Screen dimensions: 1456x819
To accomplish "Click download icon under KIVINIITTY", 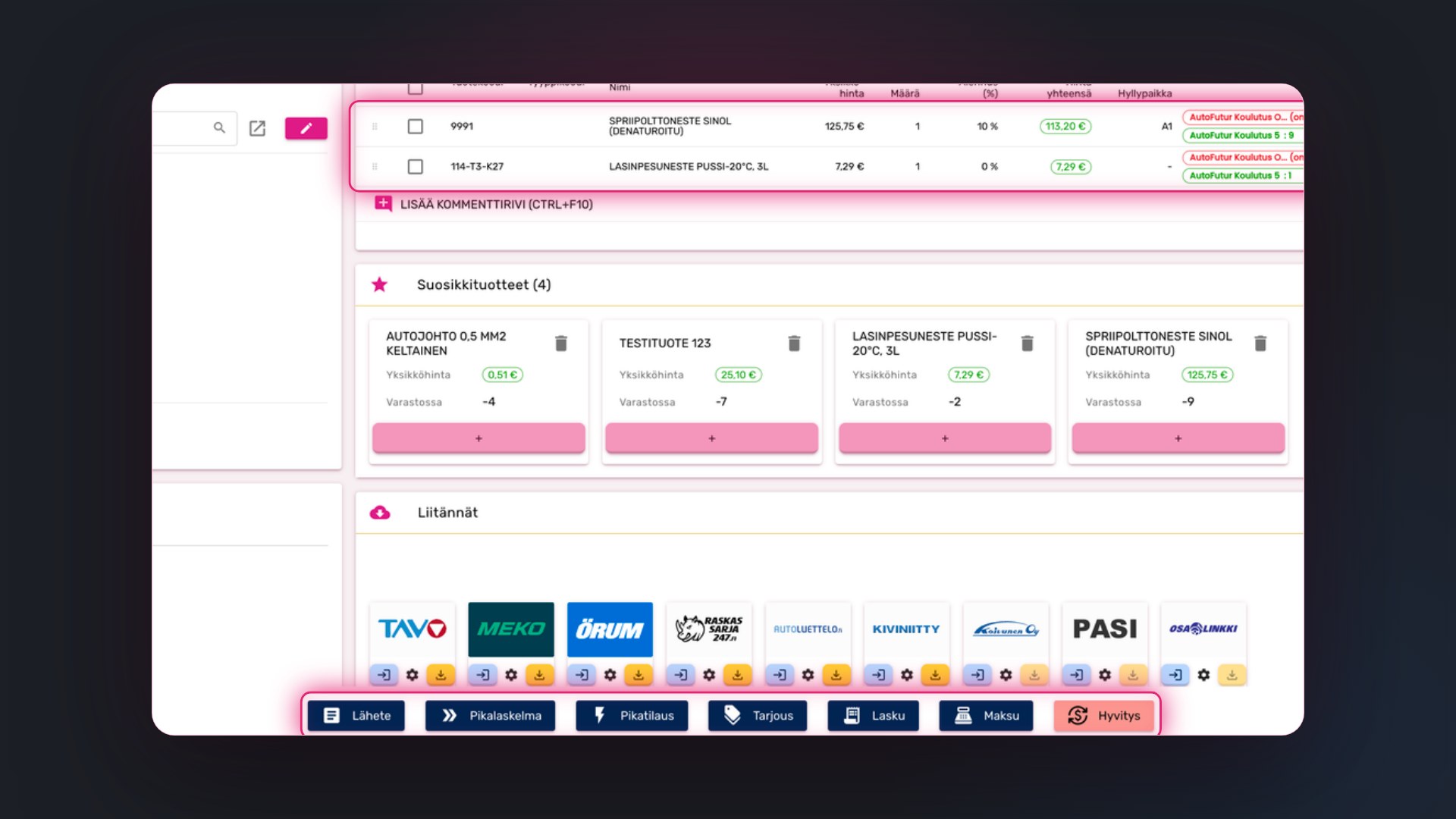I will coord(935,674).
